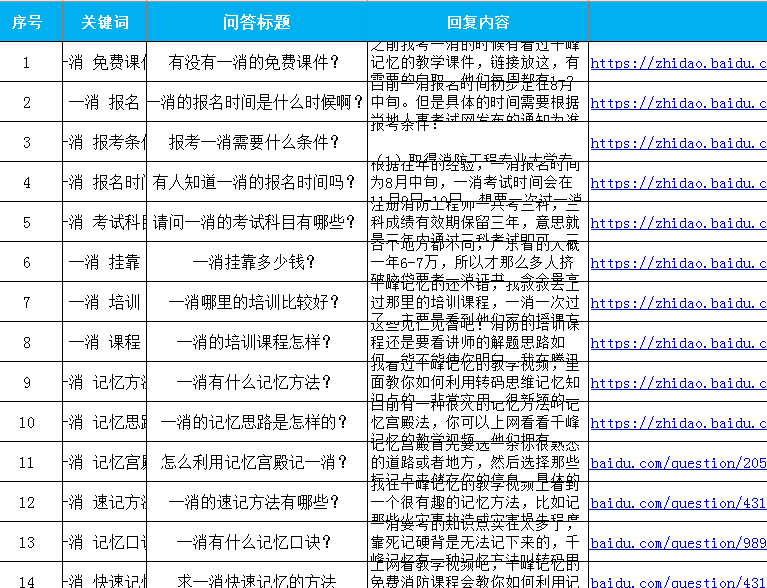Select cell 一消的速记方法有哪些？

257,502
